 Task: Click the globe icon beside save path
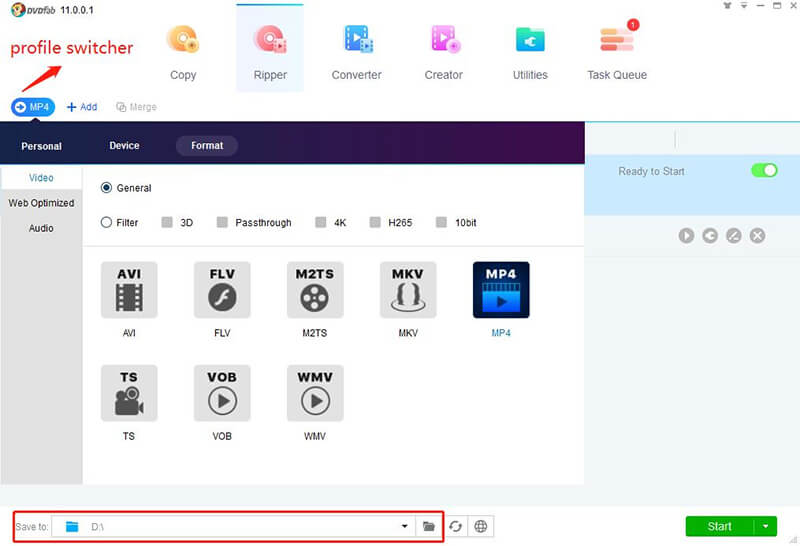(x=481, y=526)
